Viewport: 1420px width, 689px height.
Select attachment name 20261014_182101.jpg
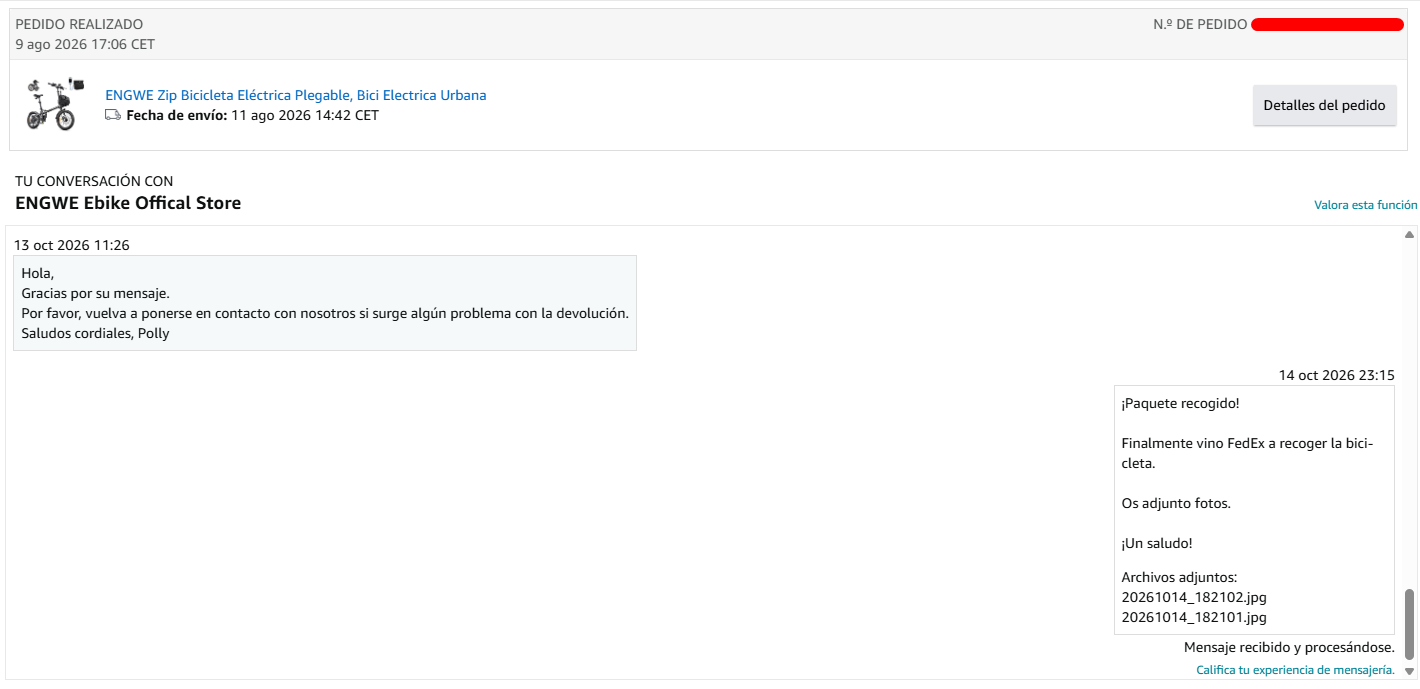pos(1194,617)
